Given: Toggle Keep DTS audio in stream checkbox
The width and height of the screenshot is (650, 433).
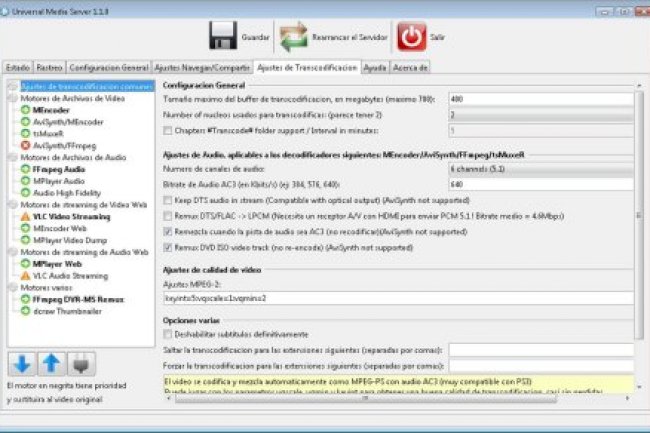Looking at the screenshot, I should (167, 200).
